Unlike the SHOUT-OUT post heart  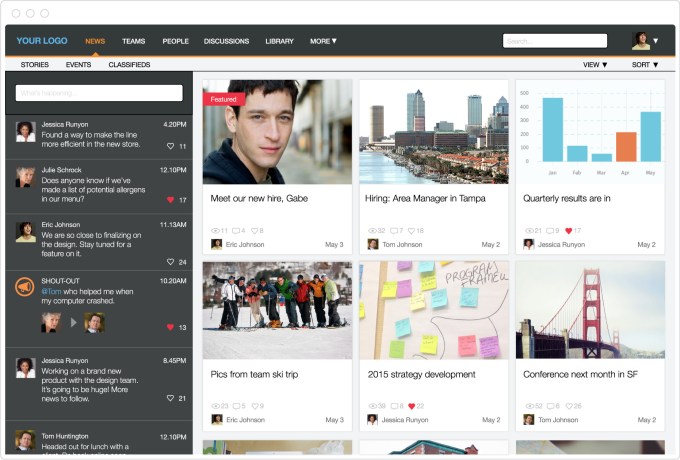170,327
